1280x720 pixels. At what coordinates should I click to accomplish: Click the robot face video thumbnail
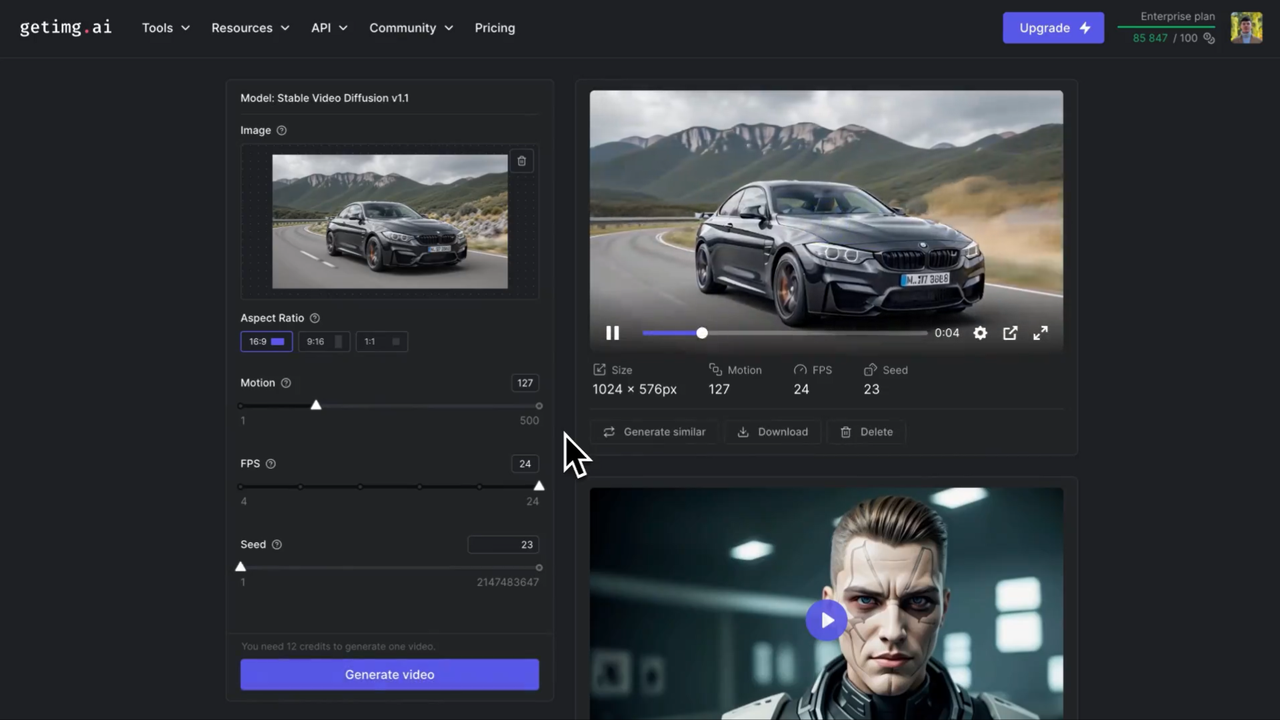pos(827,620)
